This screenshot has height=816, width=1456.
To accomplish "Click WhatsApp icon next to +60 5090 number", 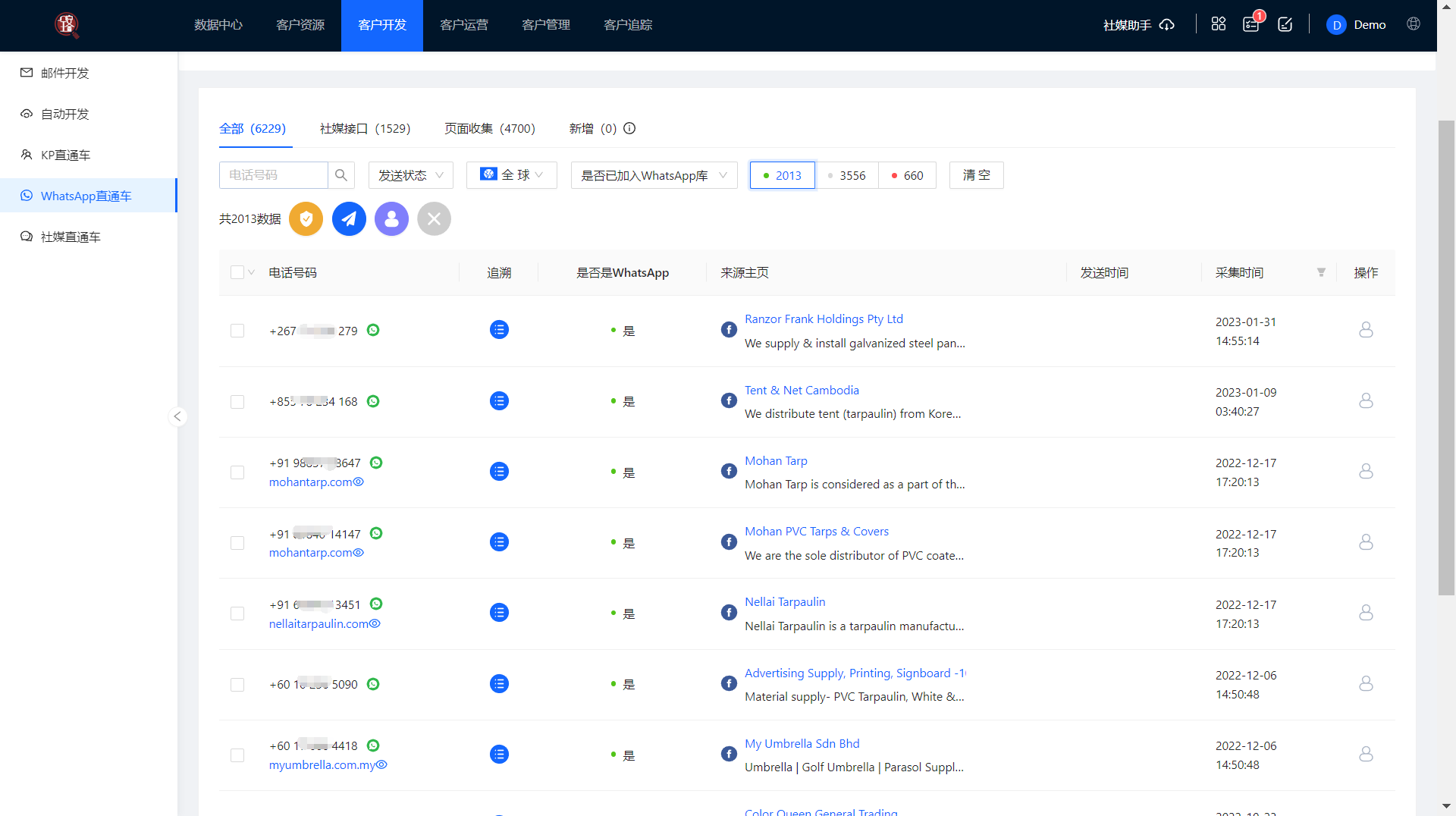I will point(373,684).
